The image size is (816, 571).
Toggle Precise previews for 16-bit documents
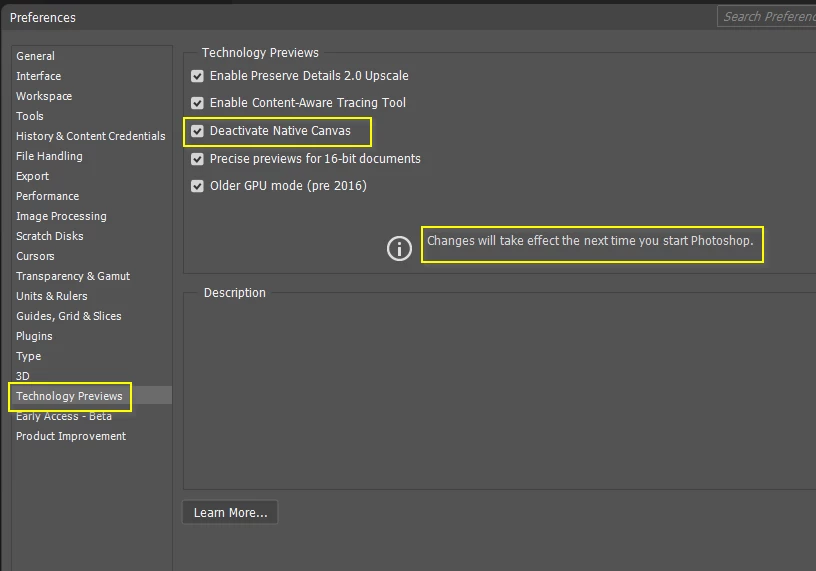197,159
